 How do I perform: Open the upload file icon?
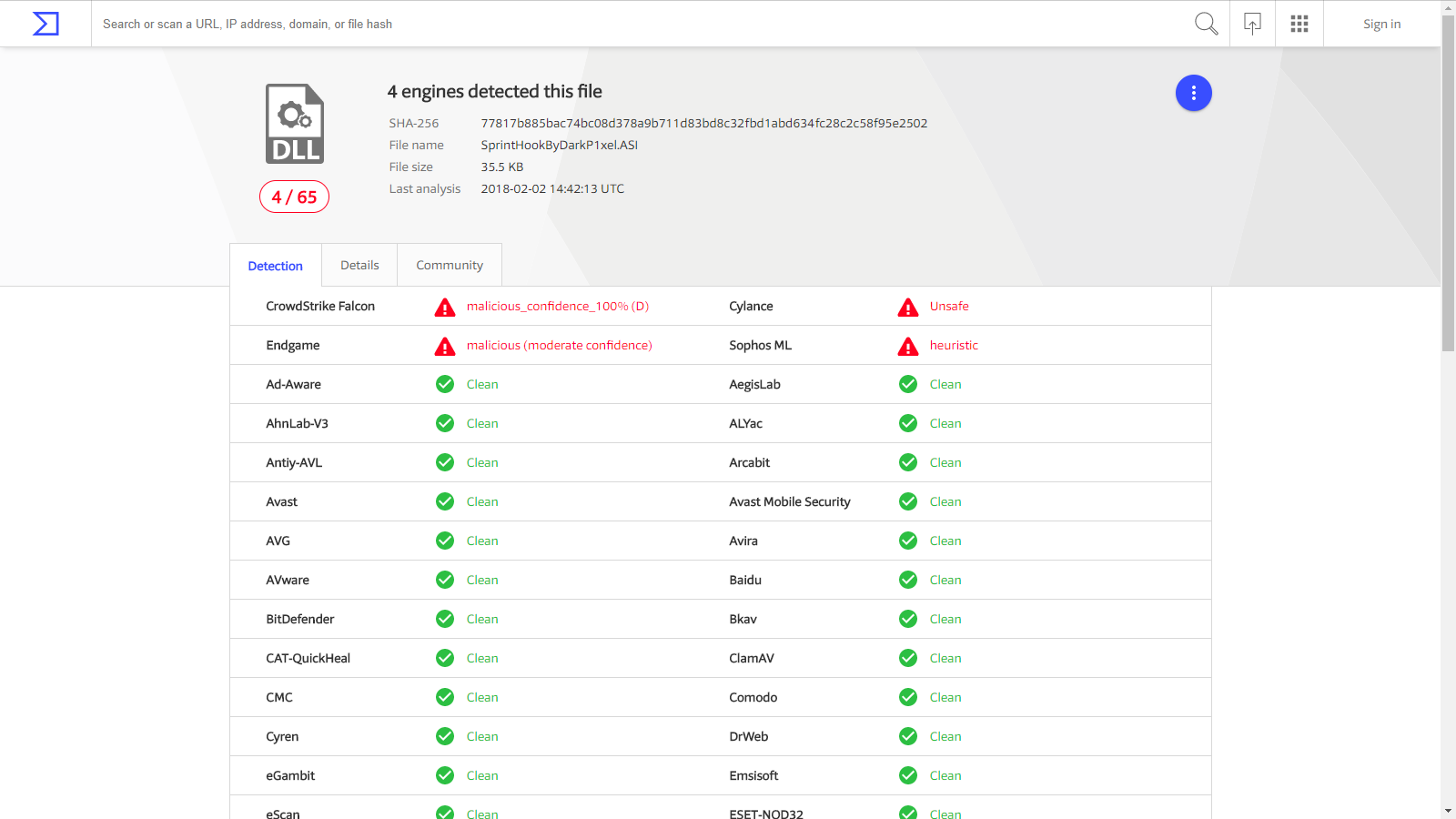1252,24
